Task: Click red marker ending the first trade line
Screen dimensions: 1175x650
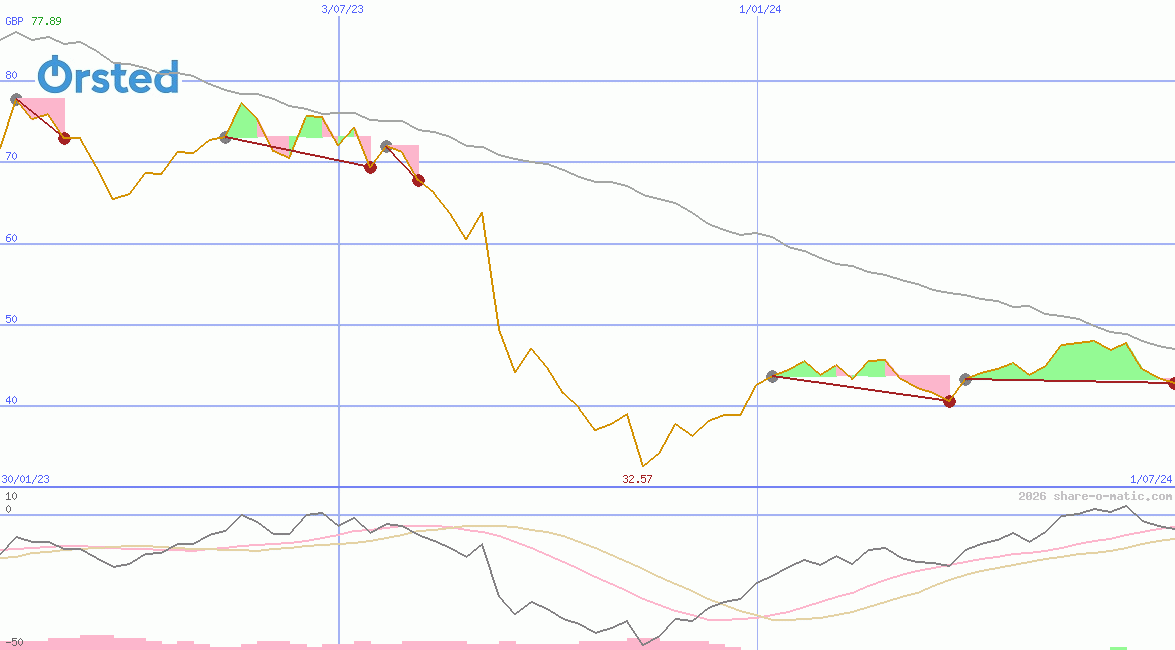Action: pos(64,138)
